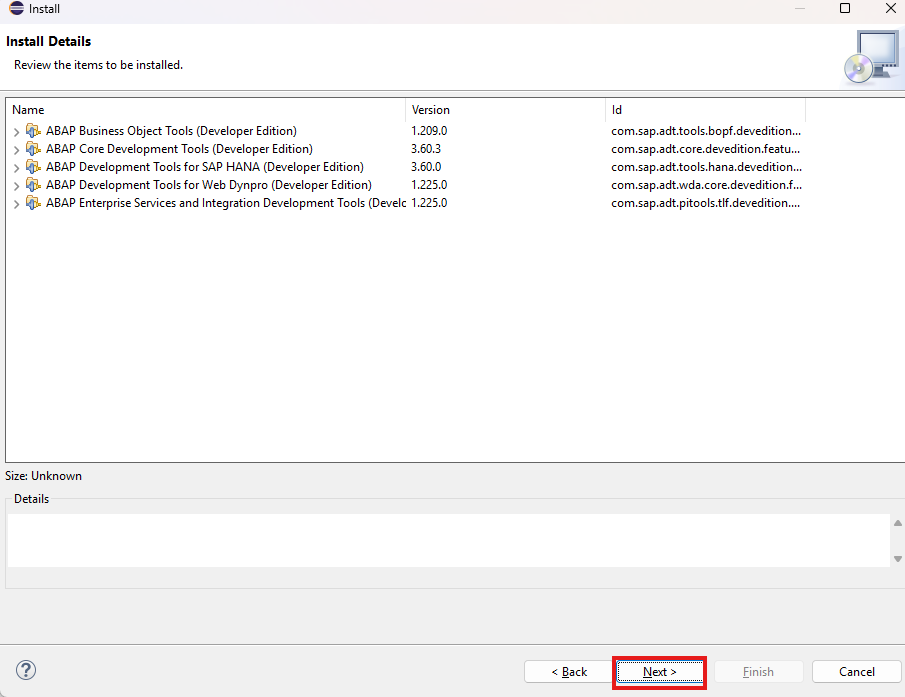Open help via the question mark icon
The width and height of the screenshot is (905, 697).
26,670
